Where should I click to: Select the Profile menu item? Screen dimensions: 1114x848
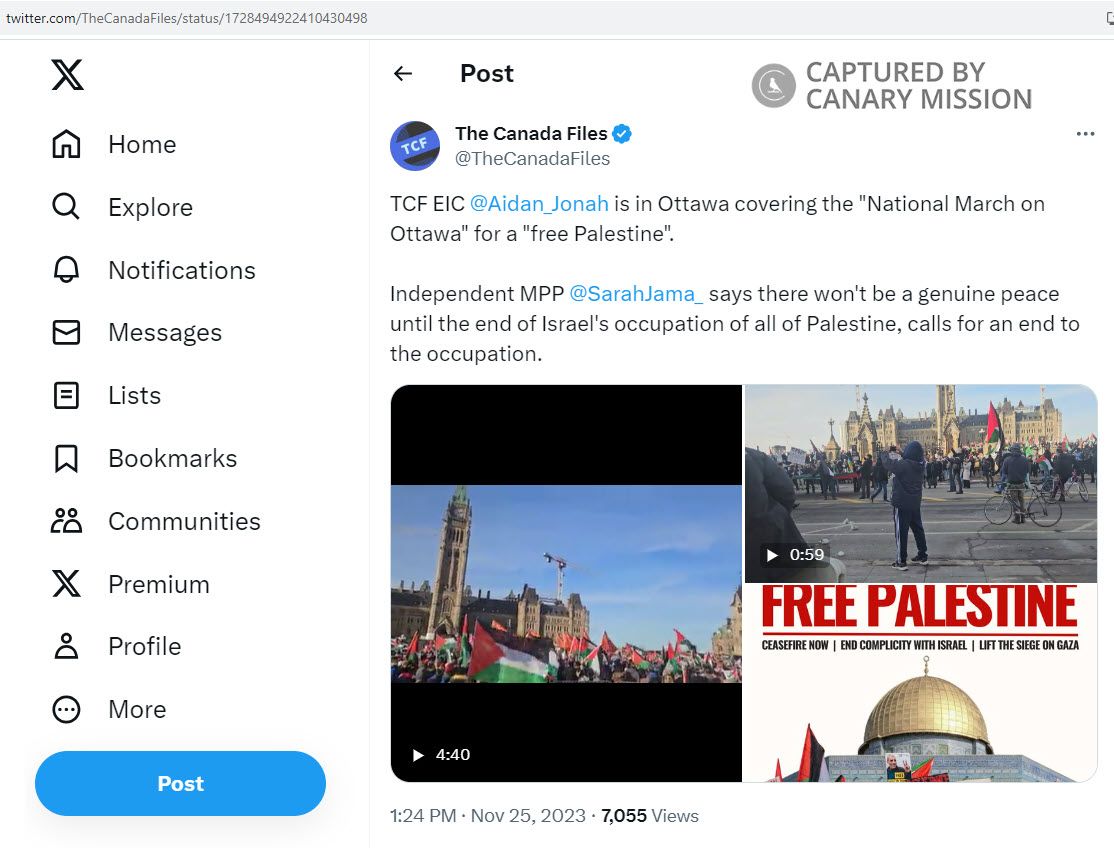(x=117, y=646)
